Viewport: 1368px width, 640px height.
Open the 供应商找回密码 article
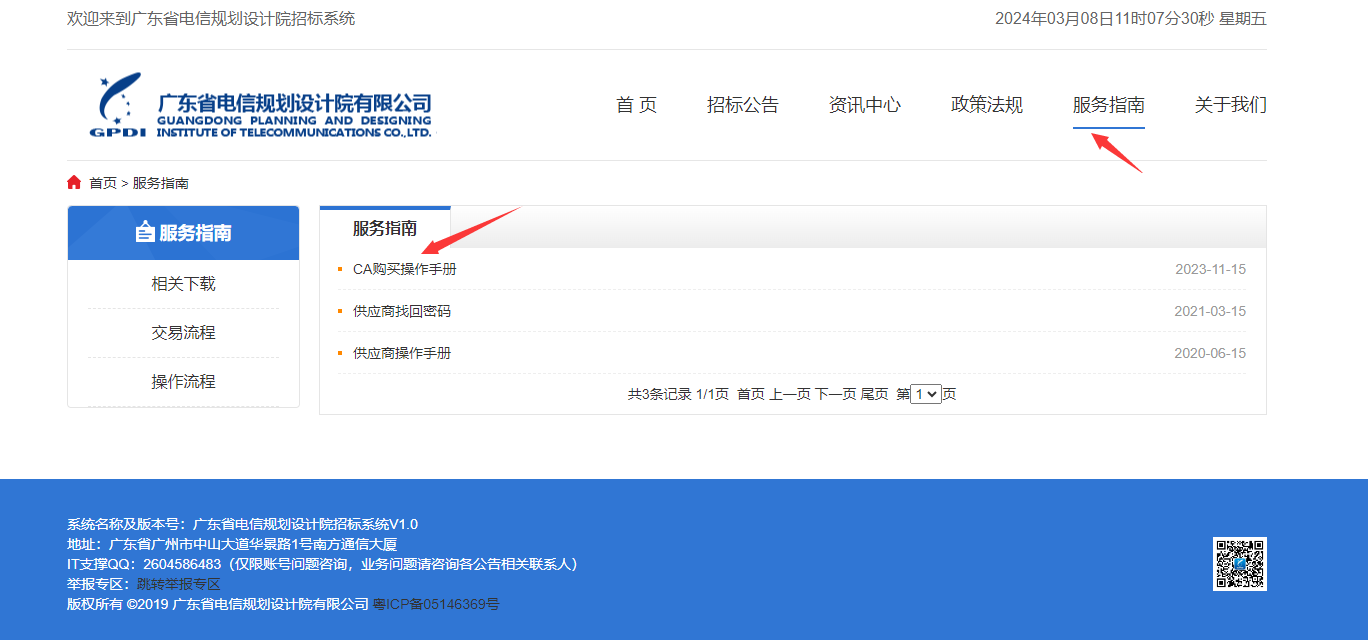tap(402, 311)
